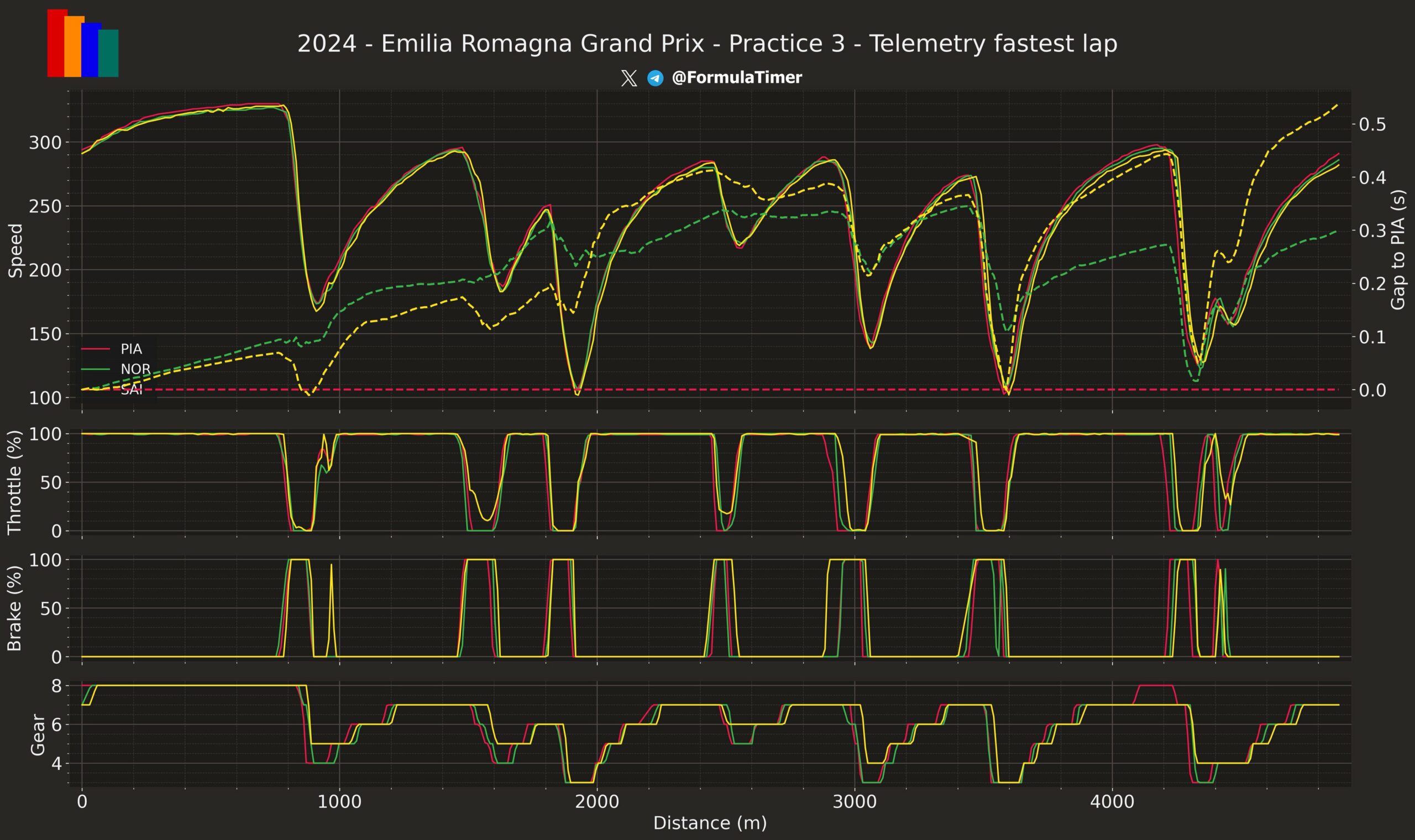
Task: Click the Gap to PIA (s) label
Action: tap(1397, 250)
